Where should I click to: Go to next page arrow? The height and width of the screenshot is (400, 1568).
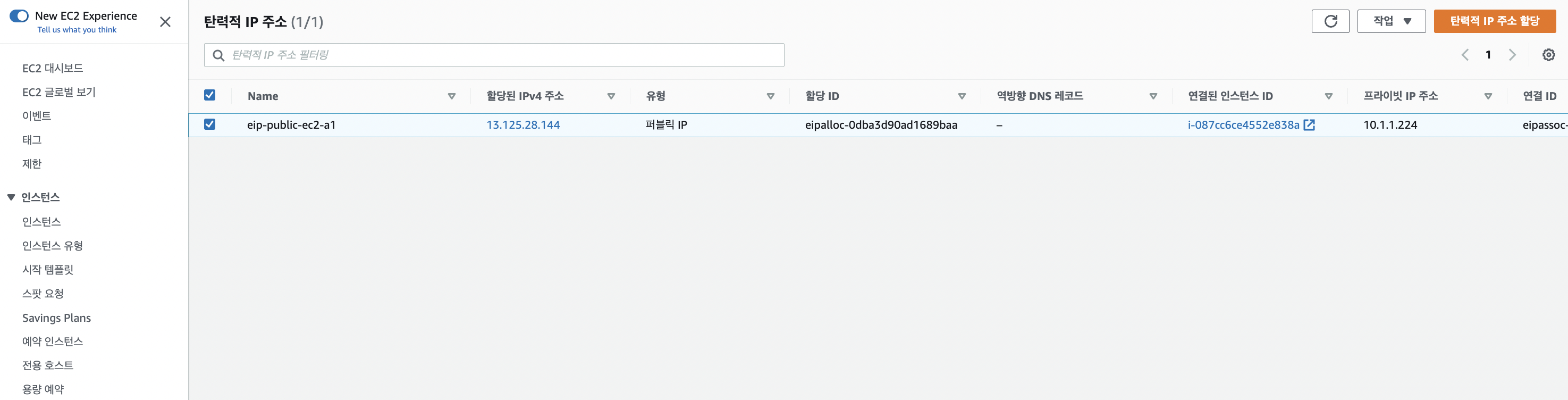click(1512, 55)
